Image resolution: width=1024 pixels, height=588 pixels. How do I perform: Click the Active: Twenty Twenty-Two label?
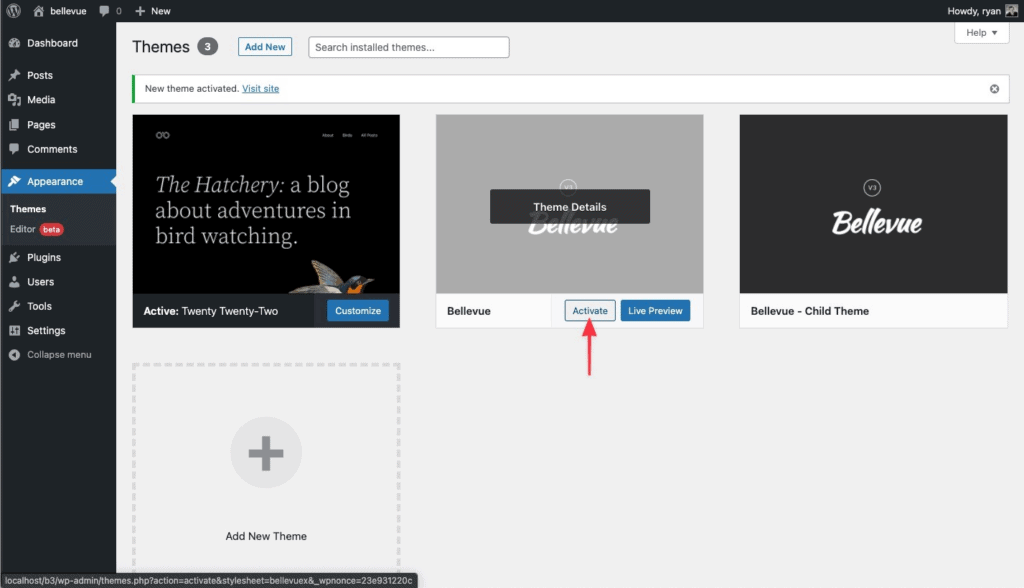211,311
